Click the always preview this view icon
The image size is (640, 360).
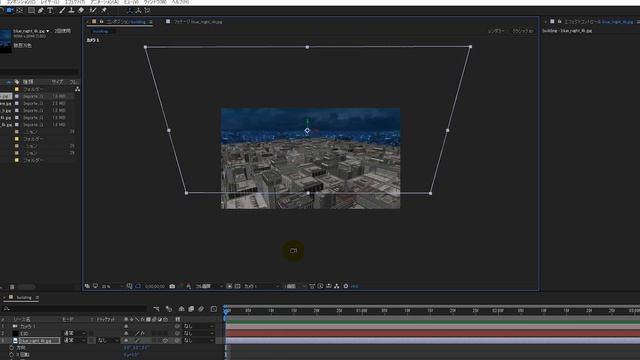(x=87, y=286)
